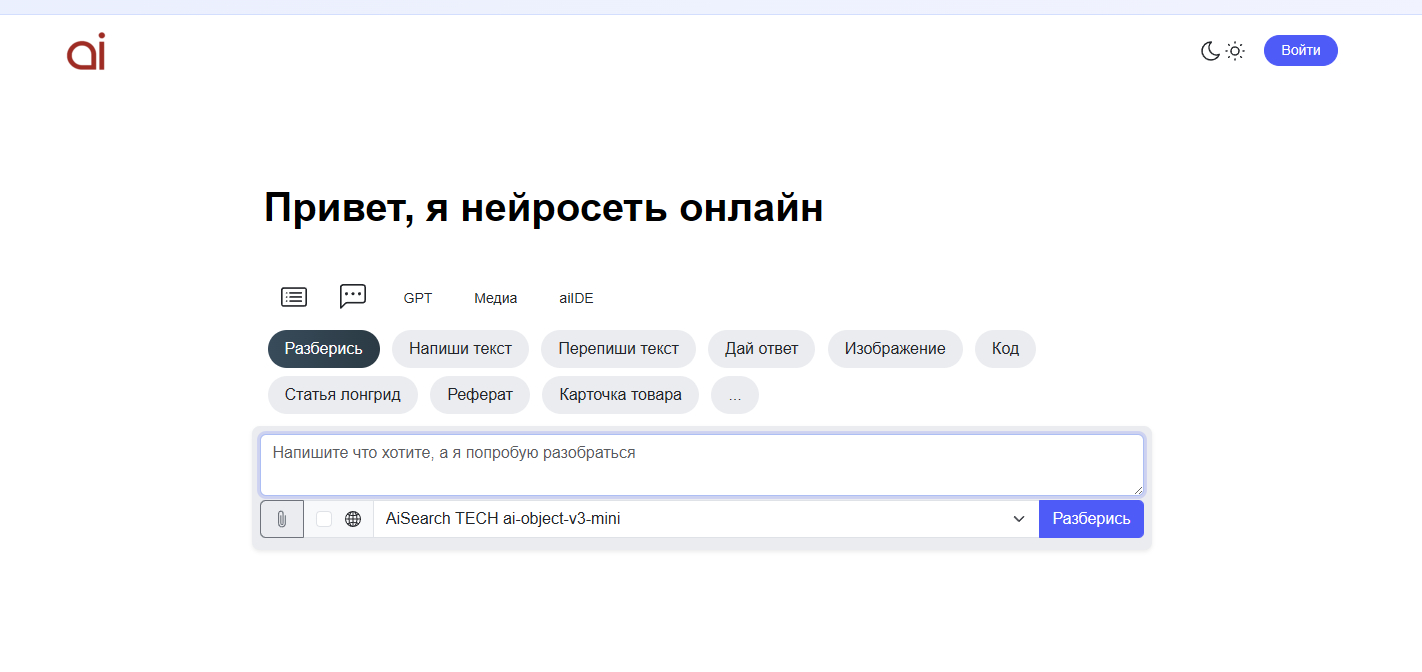Open the aiIDE tab
The height and width of the screenshot is (672, 1422).
576,298
